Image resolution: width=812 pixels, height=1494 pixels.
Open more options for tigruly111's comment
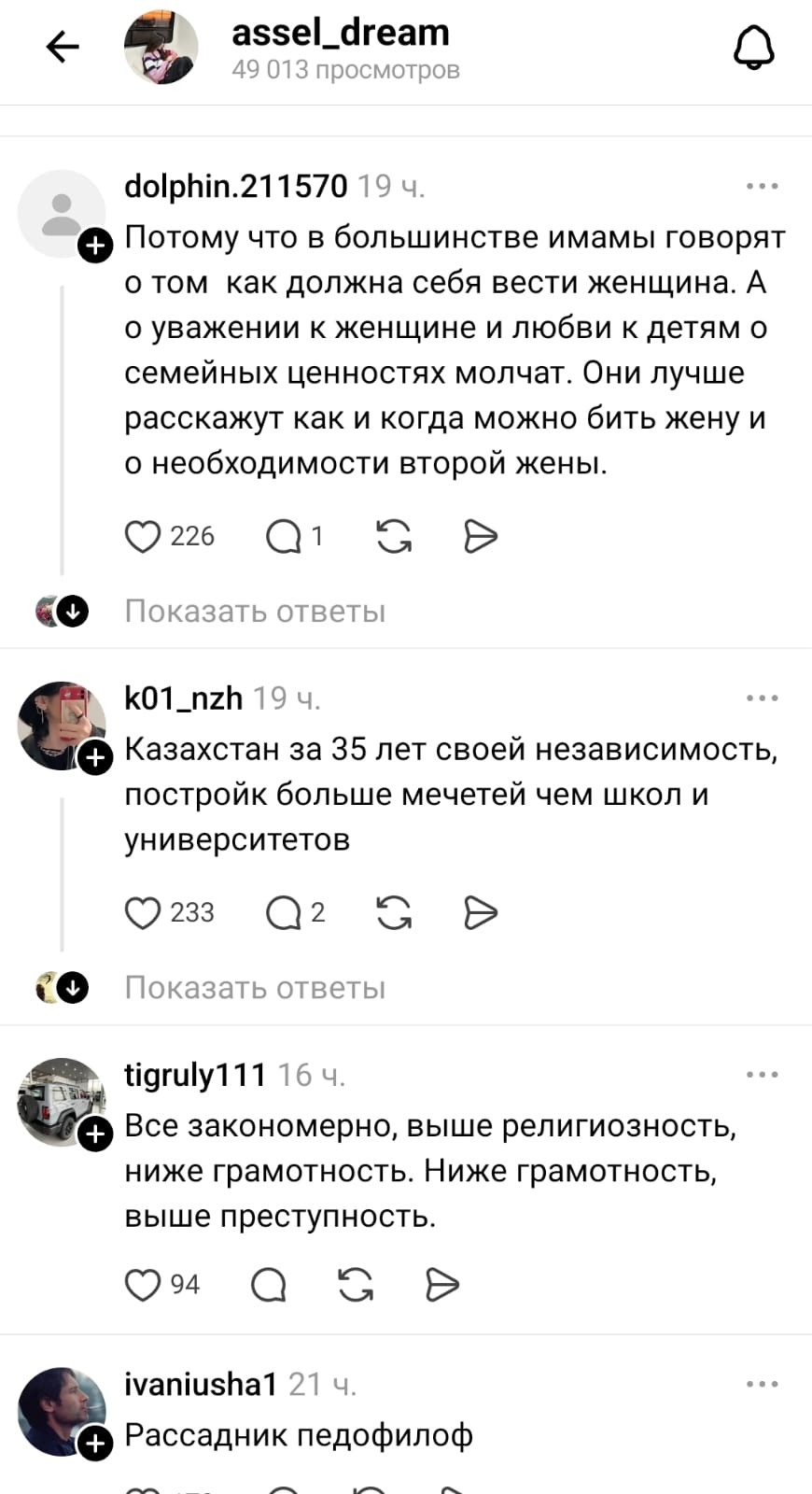762,1075
